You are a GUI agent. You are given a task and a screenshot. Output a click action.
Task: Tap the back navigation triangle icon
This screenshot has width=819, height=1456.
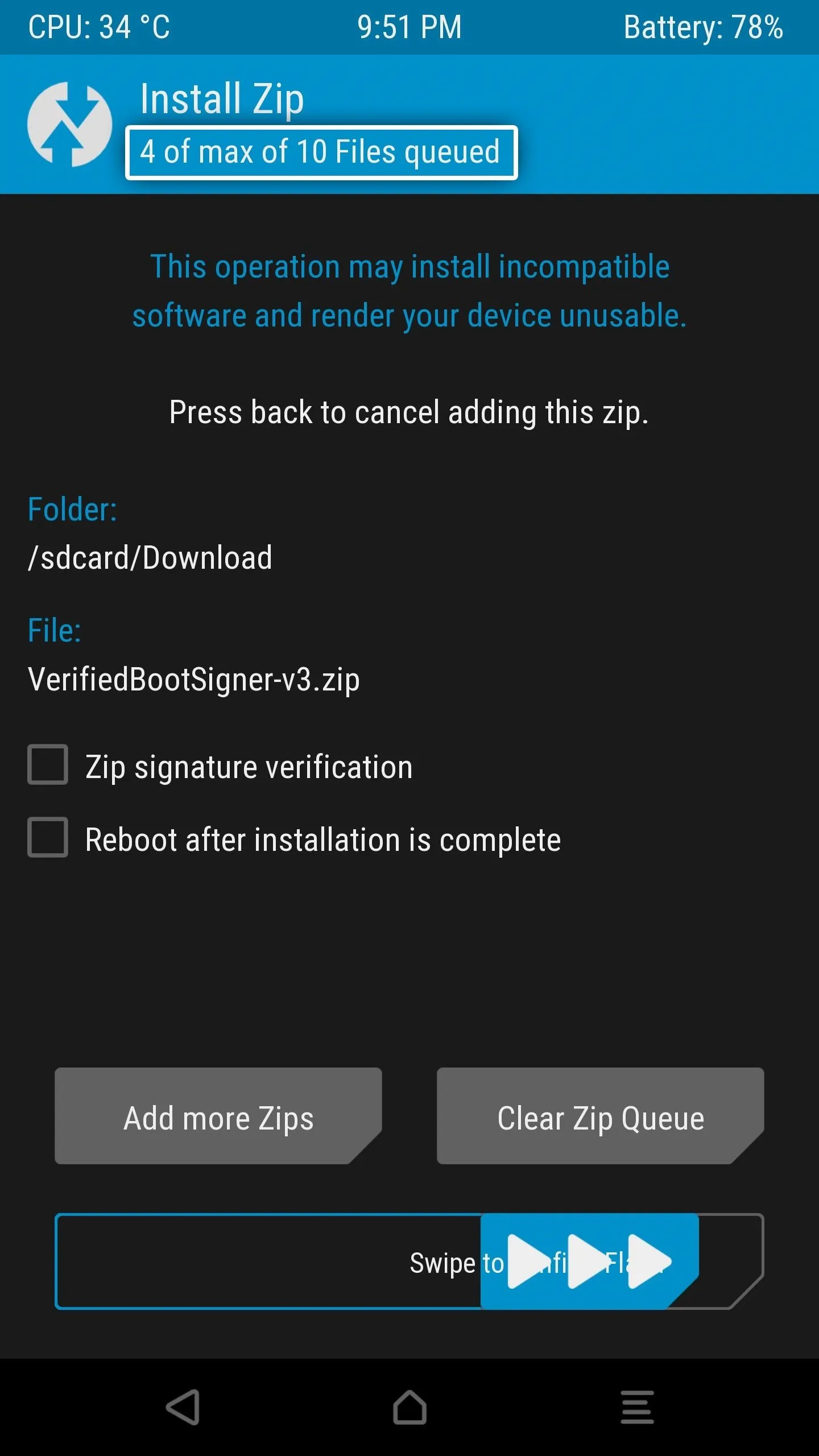(183, 1407)
